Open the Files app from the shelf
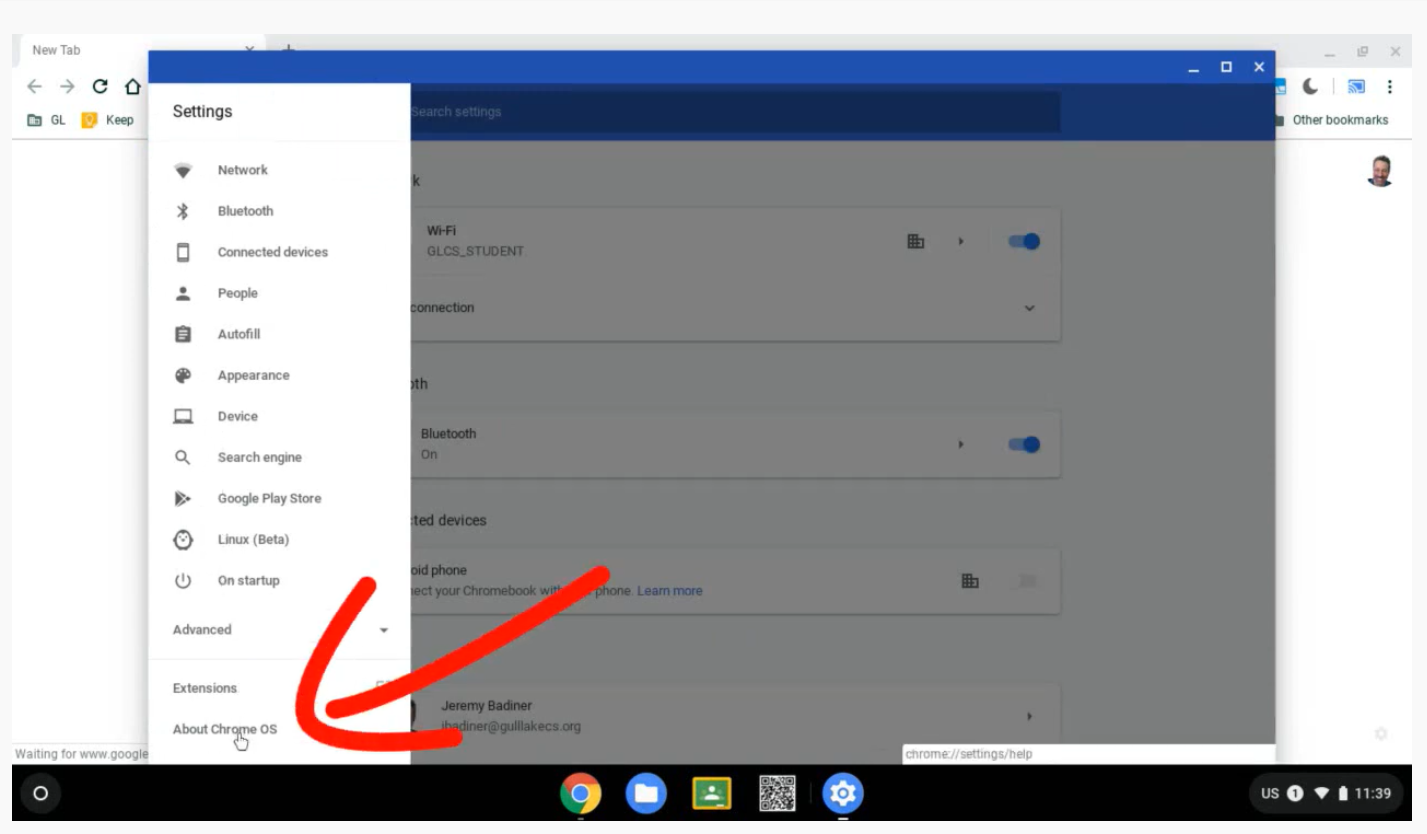1427x834 pixels. coord(646,794)
